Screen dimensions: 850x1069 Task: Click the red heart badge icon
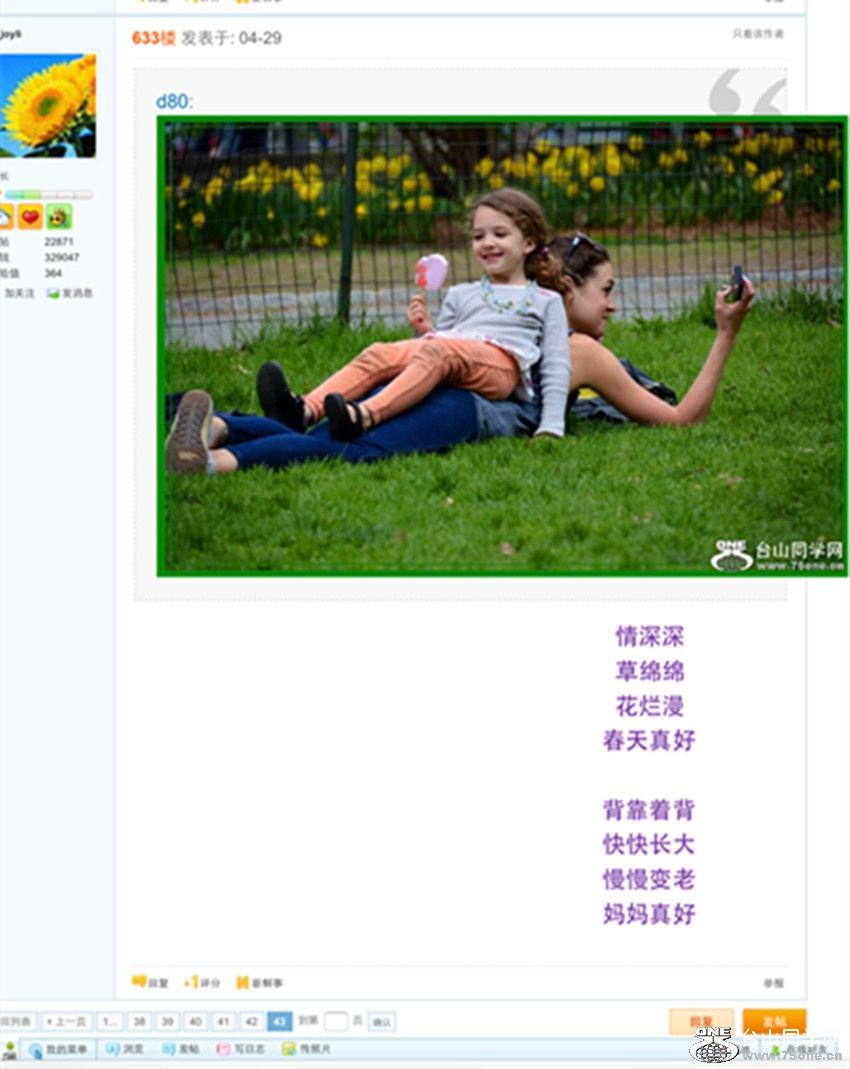click(30, 217)
